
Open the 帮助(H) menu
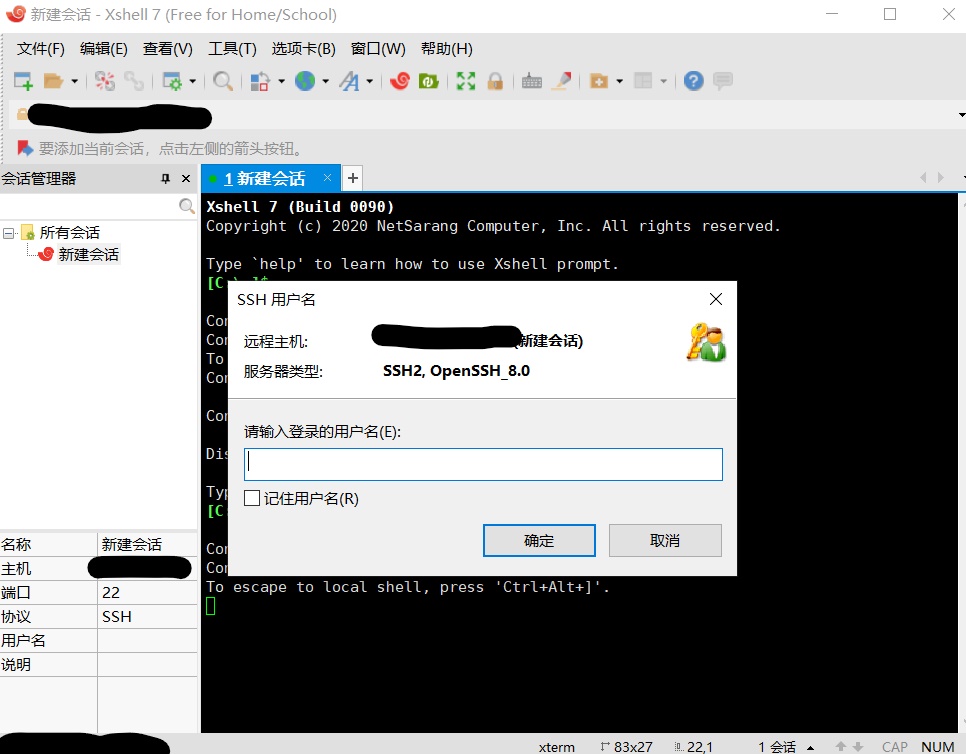pyautogui.click(x=447, y=49)
